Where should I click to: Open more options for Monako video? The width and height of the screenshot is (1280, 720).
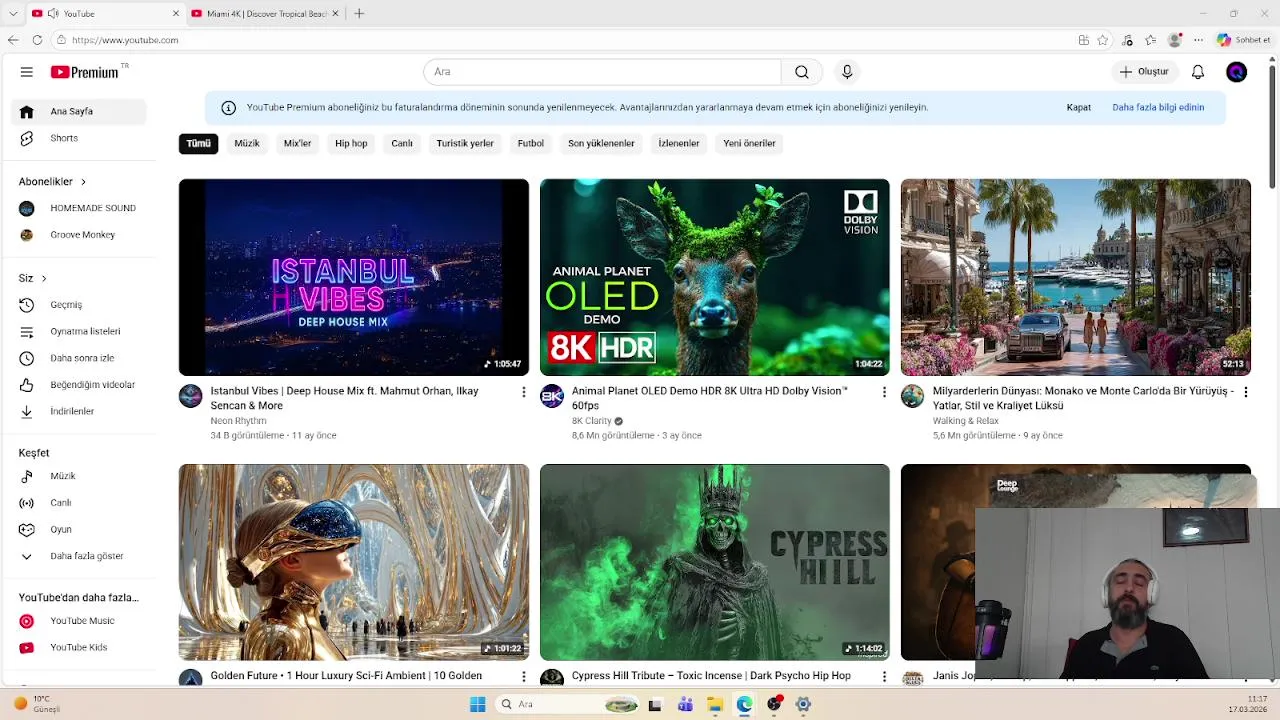point(1245,392)
